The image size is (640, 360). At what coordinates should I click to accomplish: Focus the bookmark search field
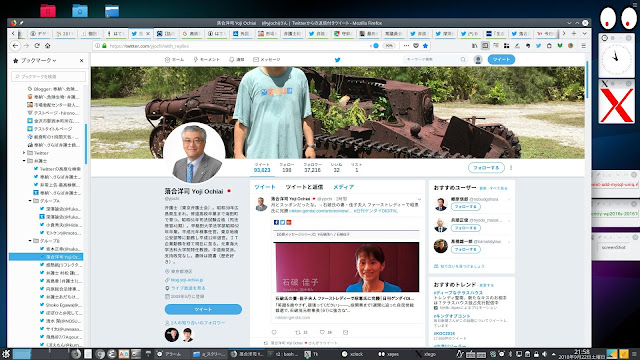click(49, 76)
